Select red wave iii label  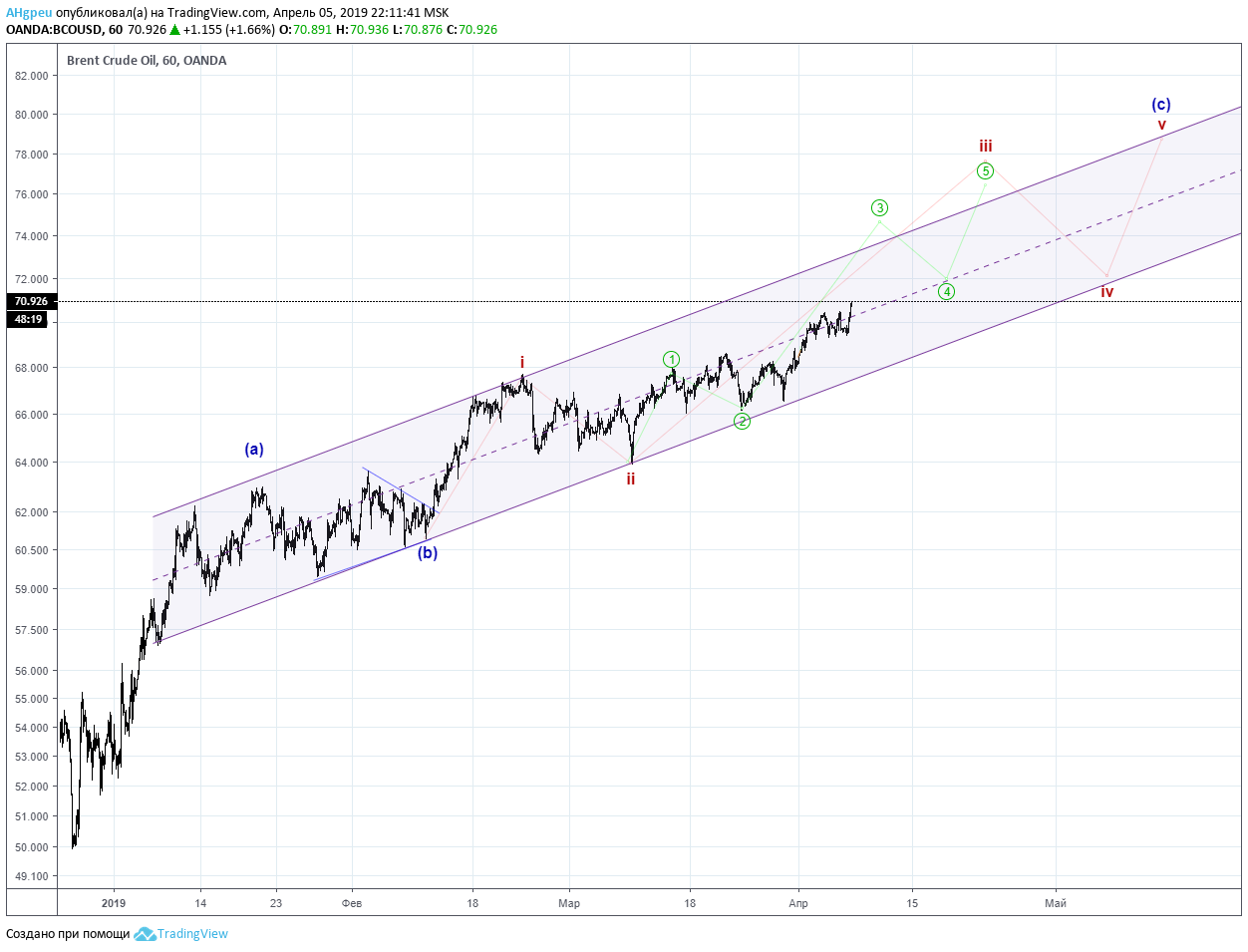[985, 147]
